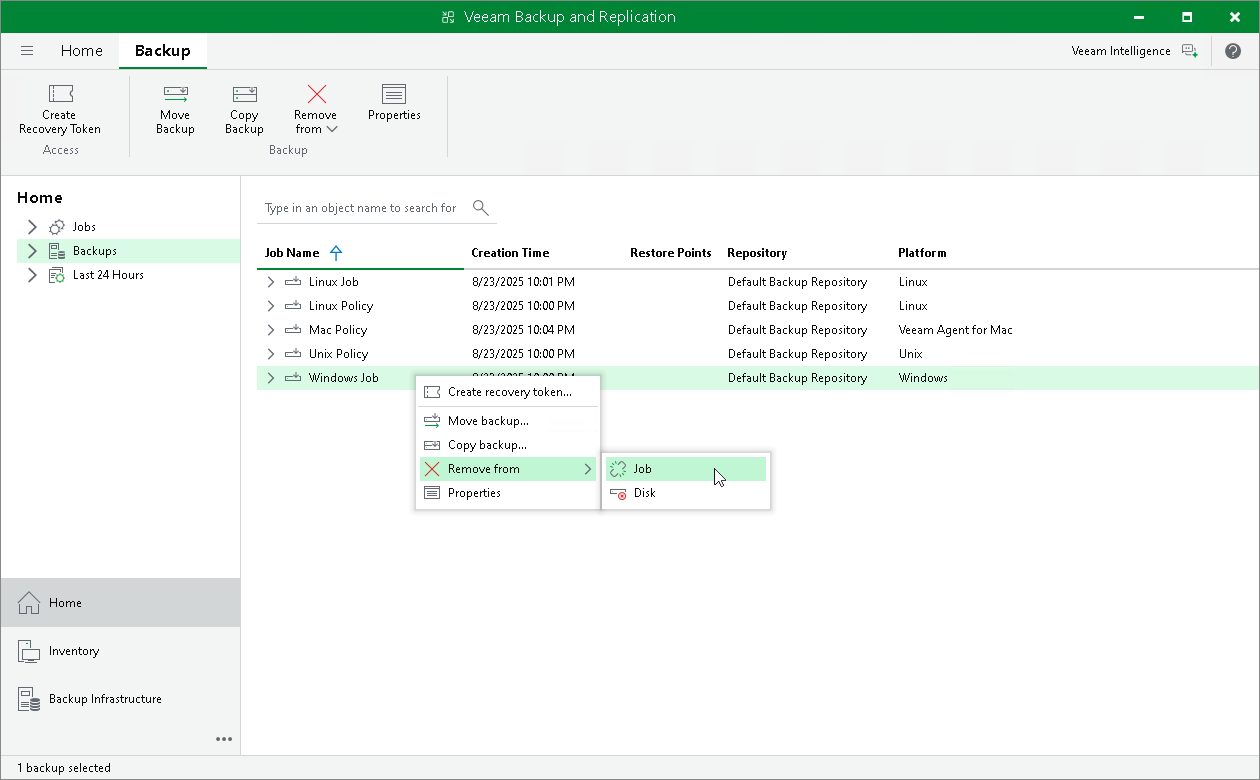Click the Mac Policy backup icon
Screen dimensions: 1260x780
(293, 330)
